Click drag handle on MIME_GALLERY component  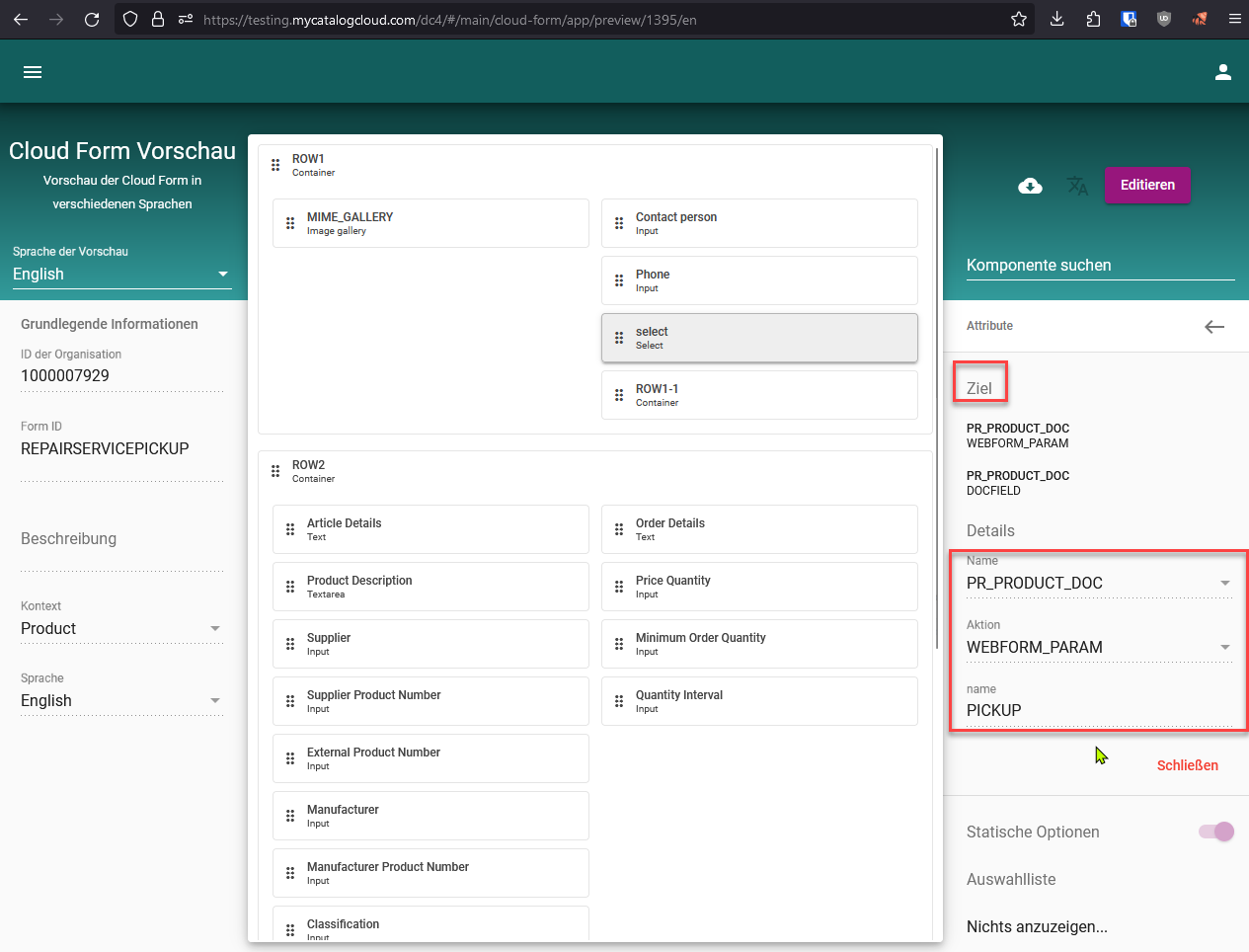290,223
